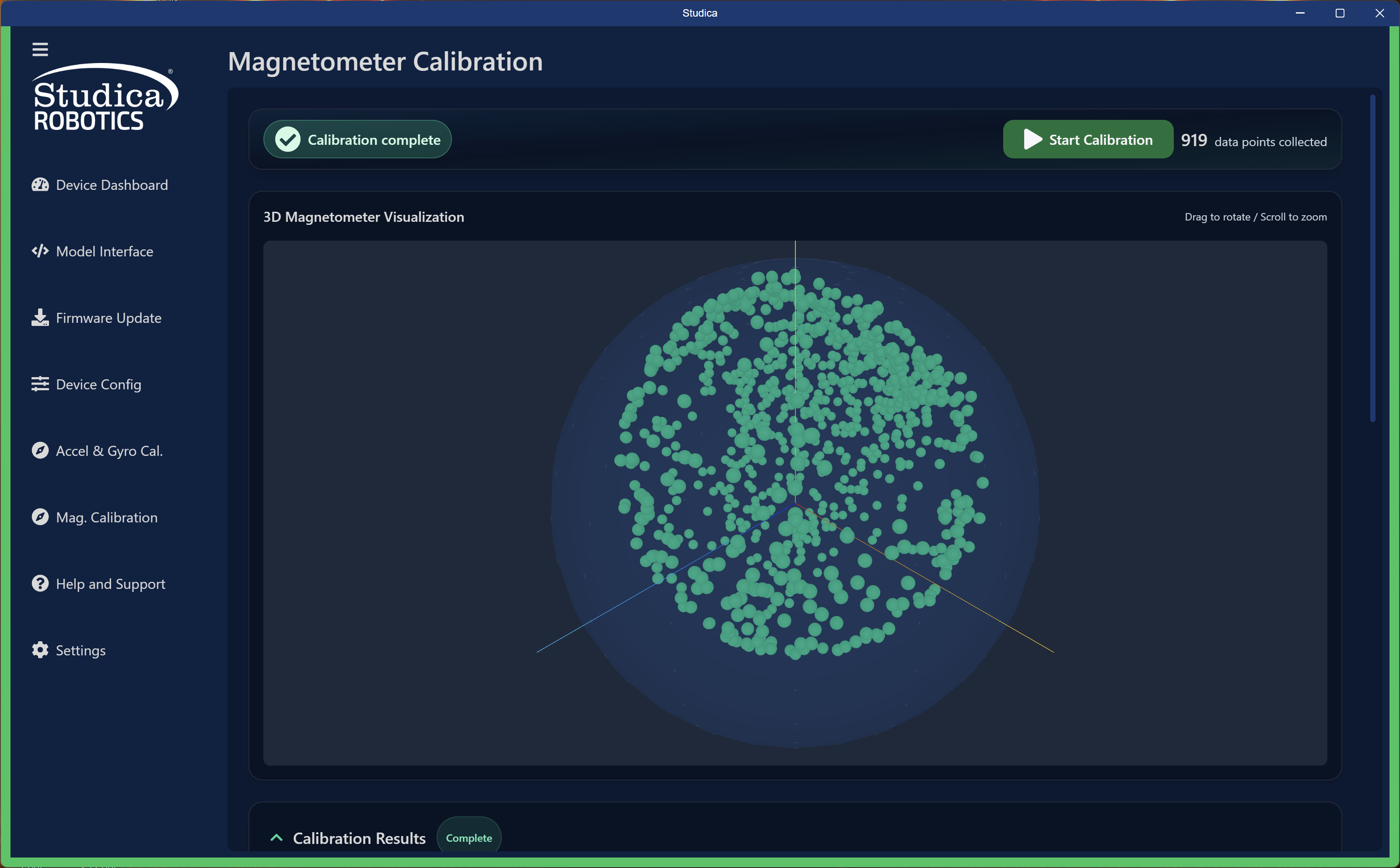Go to the Device Config menu item
This screenshot has height=868, width=1400.
coord(98,385)
